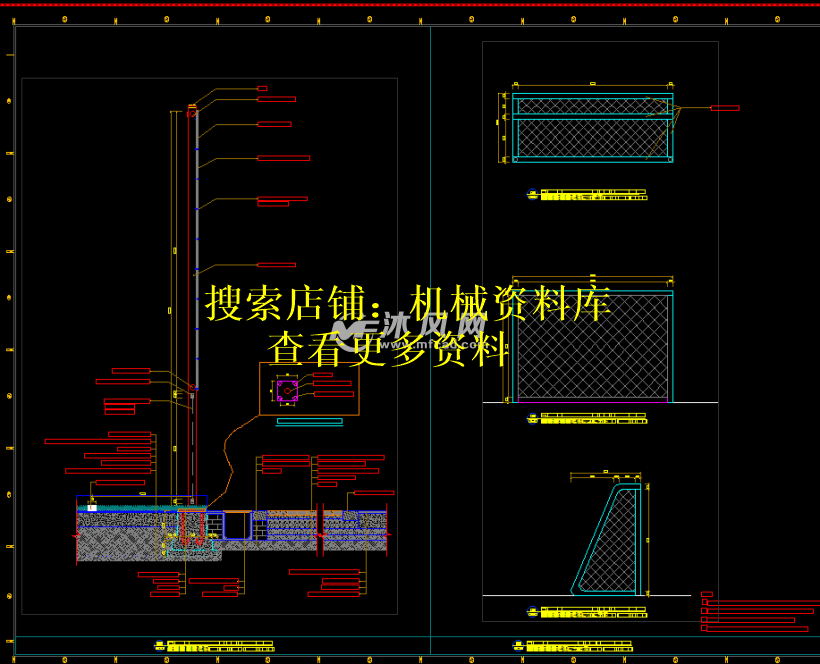Image resolution: width=820 pixels, height=664 pixels.
Task: Click the detail marker circle below the middle mesh panel
Action: point(530,417)
